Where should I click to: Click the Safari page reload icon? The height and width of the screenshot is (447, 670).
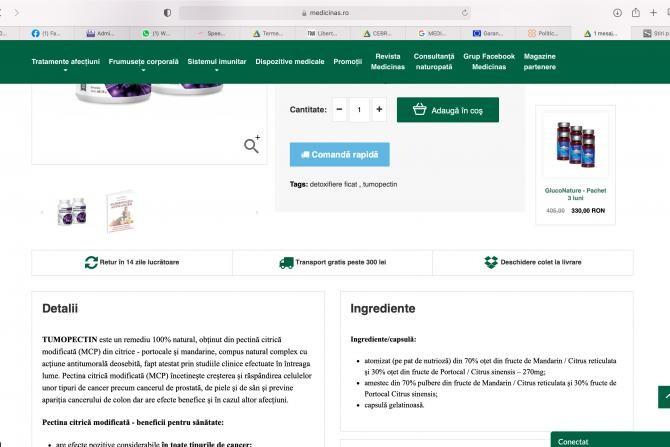(x=467, y=12)
